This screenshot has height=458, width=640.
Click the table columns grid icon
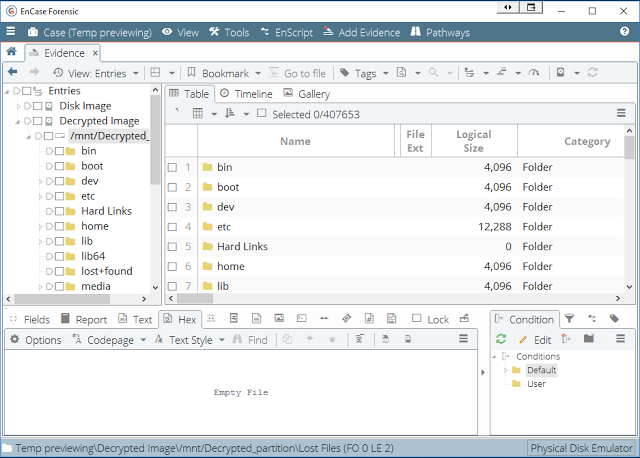pyautogui.click(x=198, y=113)
